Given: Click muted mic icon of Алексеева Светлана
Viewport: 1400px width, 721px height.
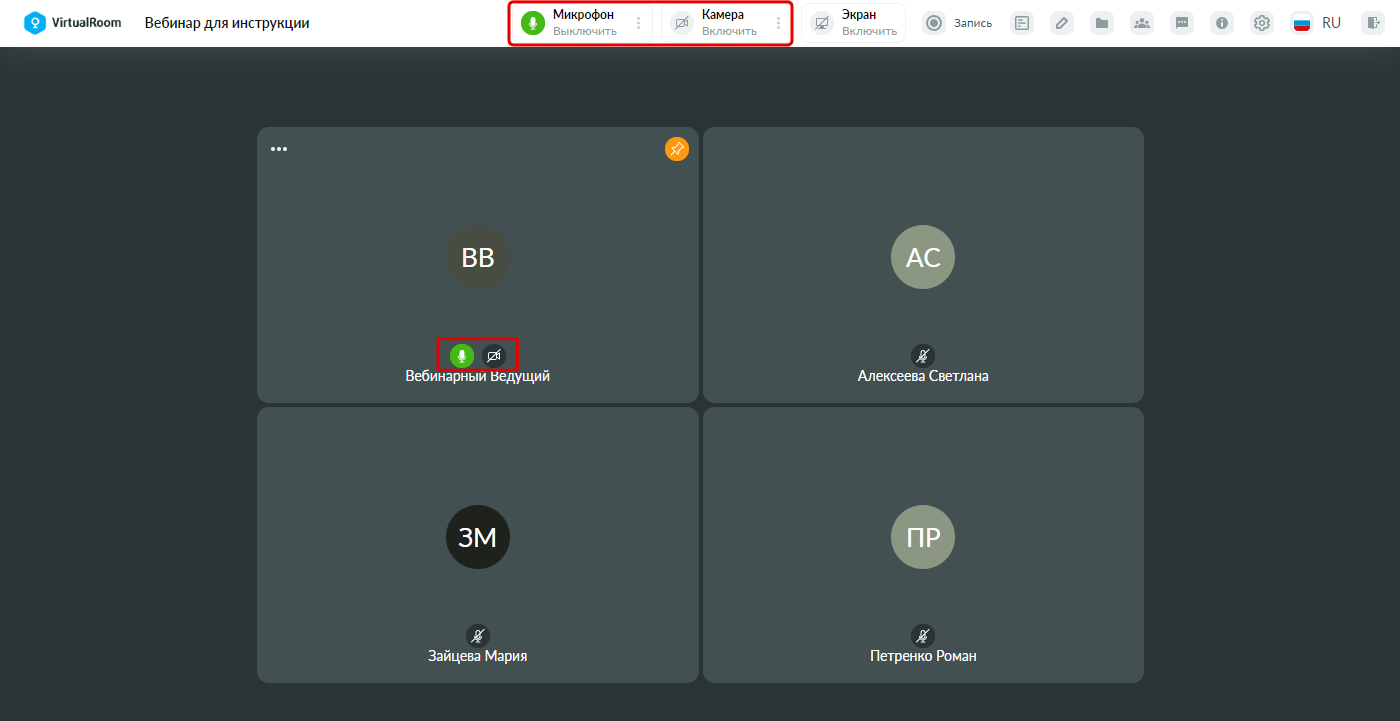Looking at the screenshot, I should pos(923,355).
